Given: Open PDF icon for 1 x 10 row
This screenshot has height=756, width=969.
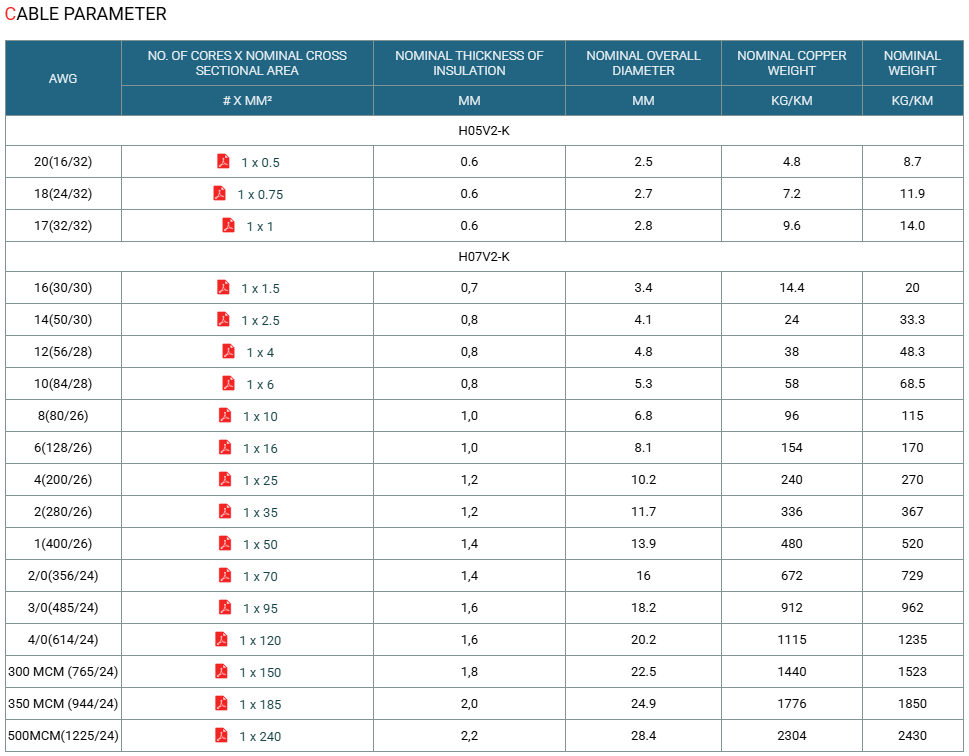Looking at the screenshot, I should click(x=225, y=415).
